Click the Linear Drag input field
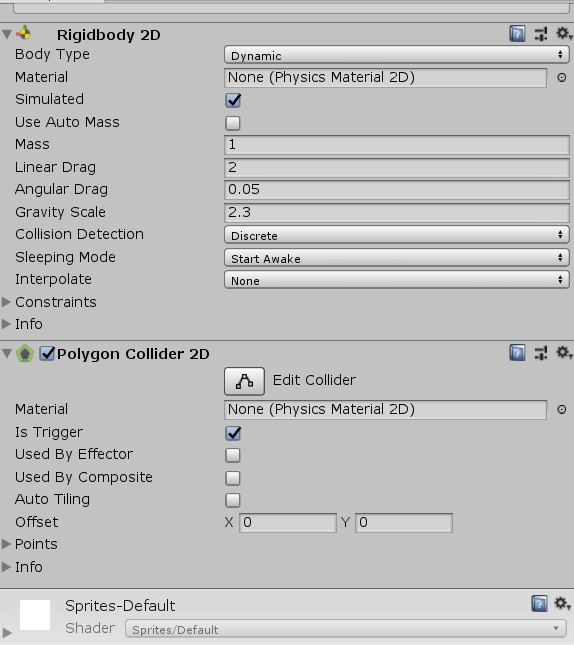574x645 pixels. (397, 168)
